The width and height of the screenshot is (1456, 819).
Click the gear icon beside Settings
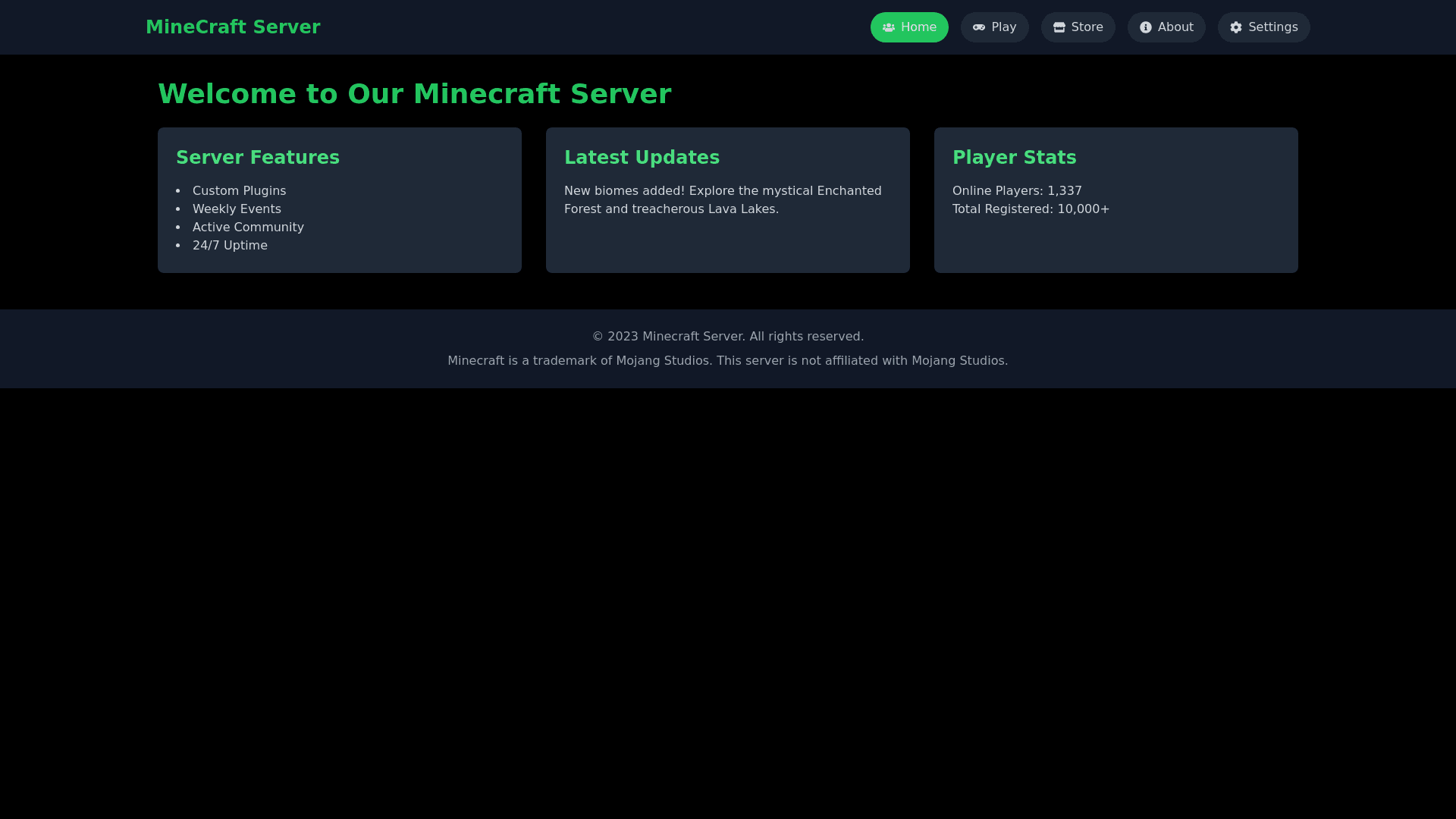(x=1236, y=27)
